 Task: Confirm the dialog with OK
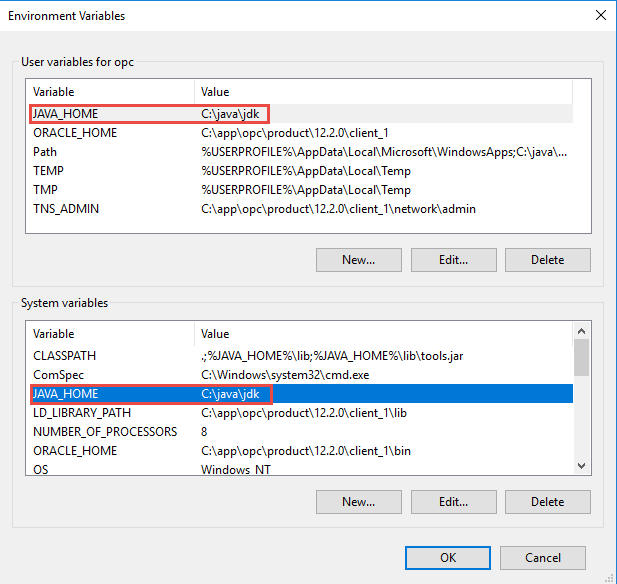tap(448, 557)
